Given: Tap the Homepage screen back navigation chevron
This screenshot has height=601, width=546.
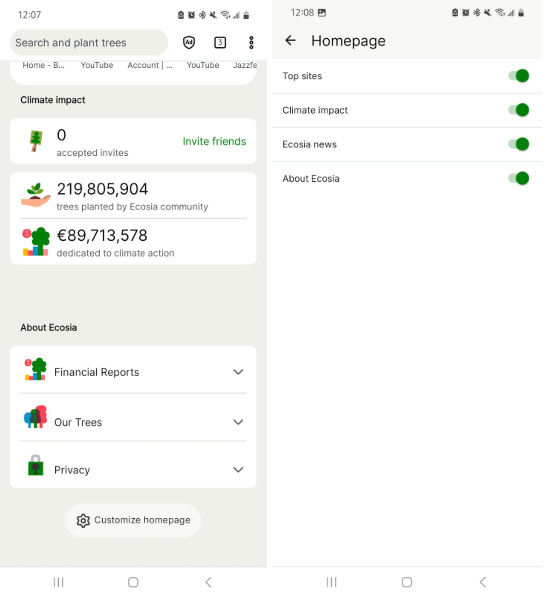Looking at the screenshot, I should [x=483, y=582].
